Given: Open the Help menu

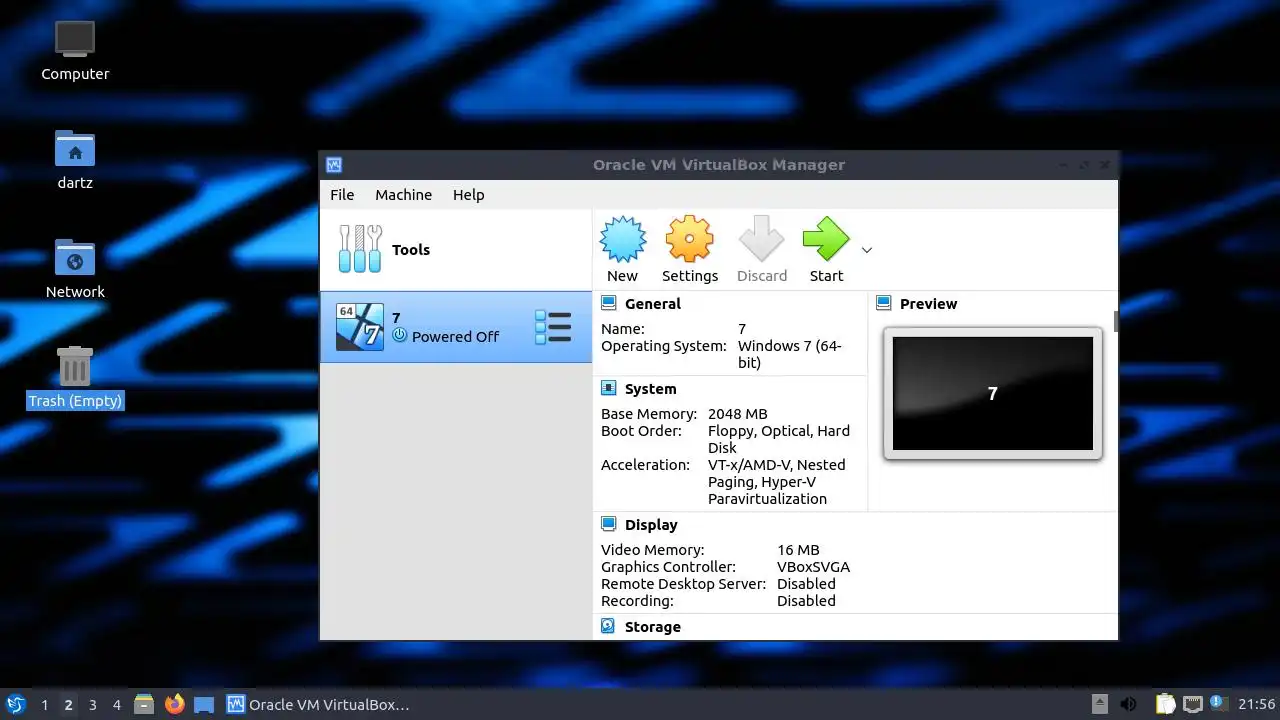Looking at the screenshot, I should (x=468, y=195).
